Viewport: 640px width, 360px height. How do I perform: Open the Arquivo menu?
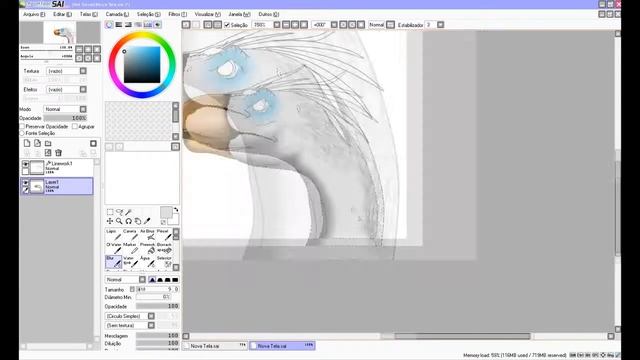pos(34,14)
